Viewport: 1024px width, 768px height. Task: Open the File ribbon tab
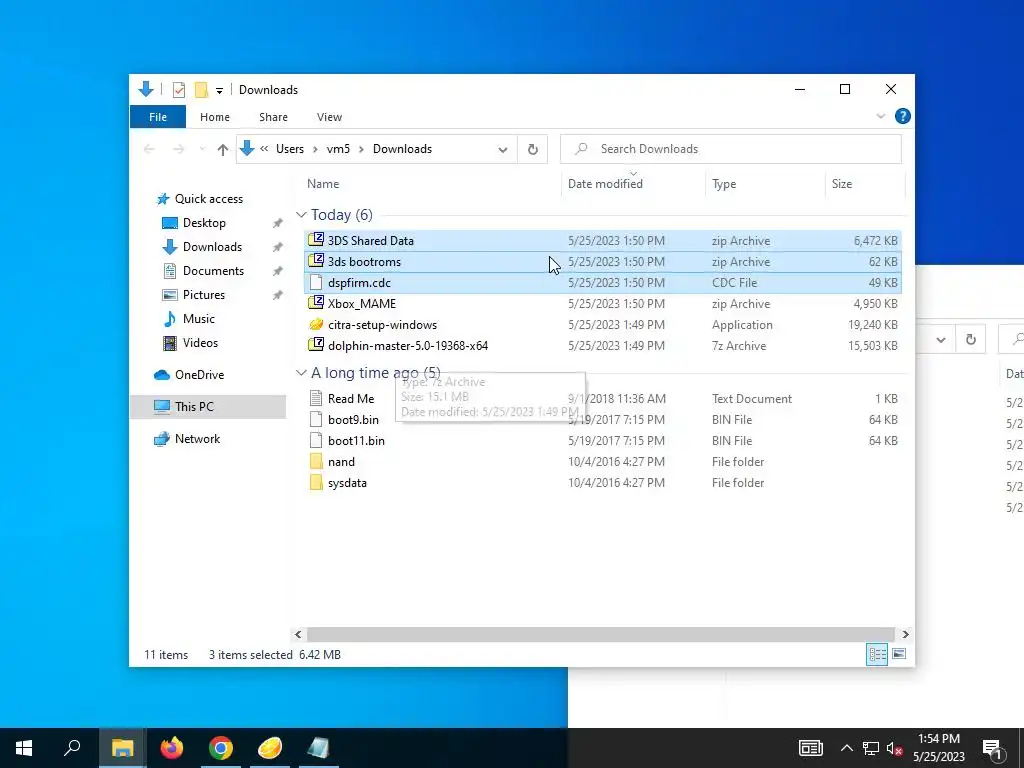click(158, 117)
